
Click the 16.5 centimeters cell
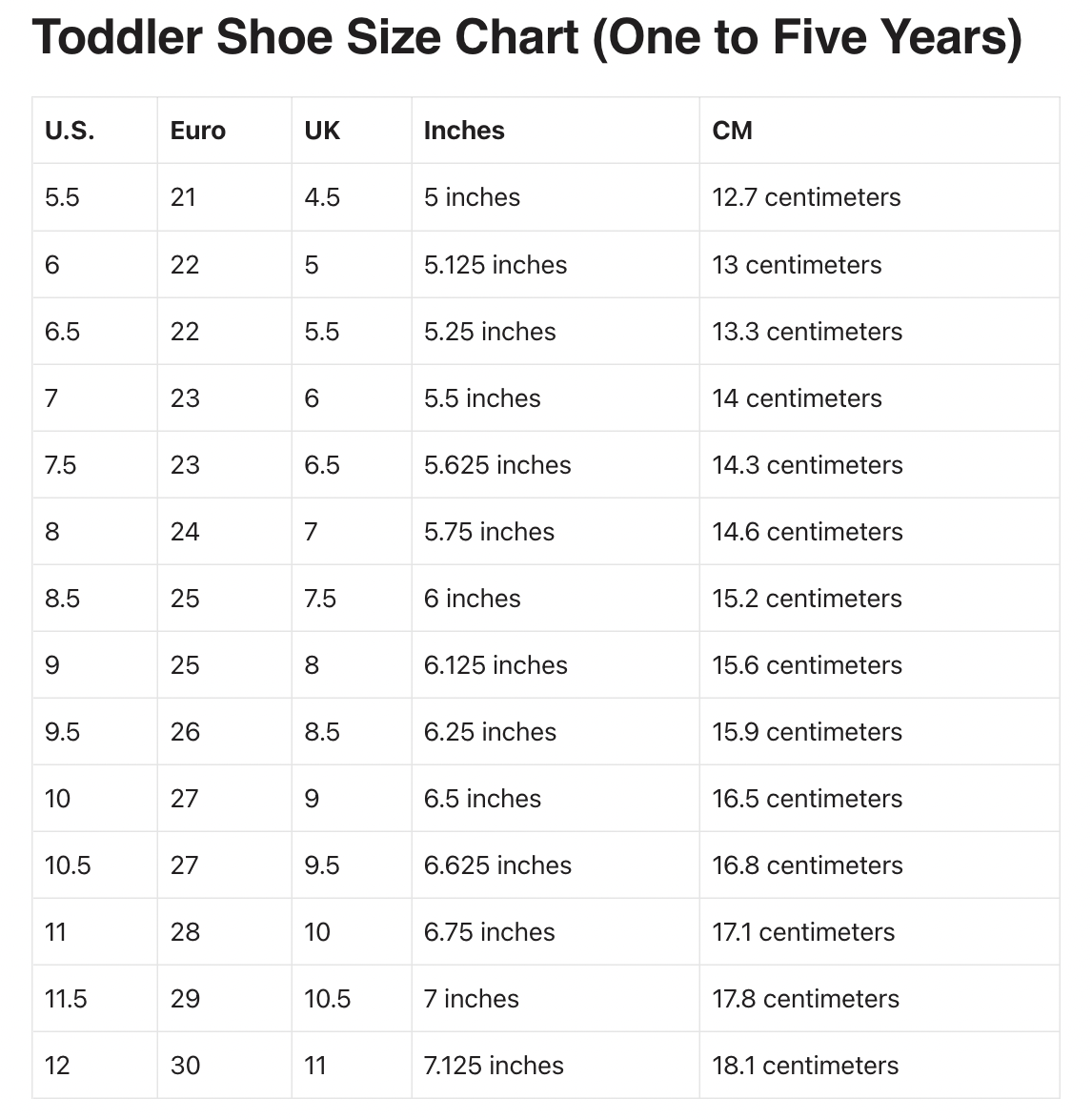[880, 799]
